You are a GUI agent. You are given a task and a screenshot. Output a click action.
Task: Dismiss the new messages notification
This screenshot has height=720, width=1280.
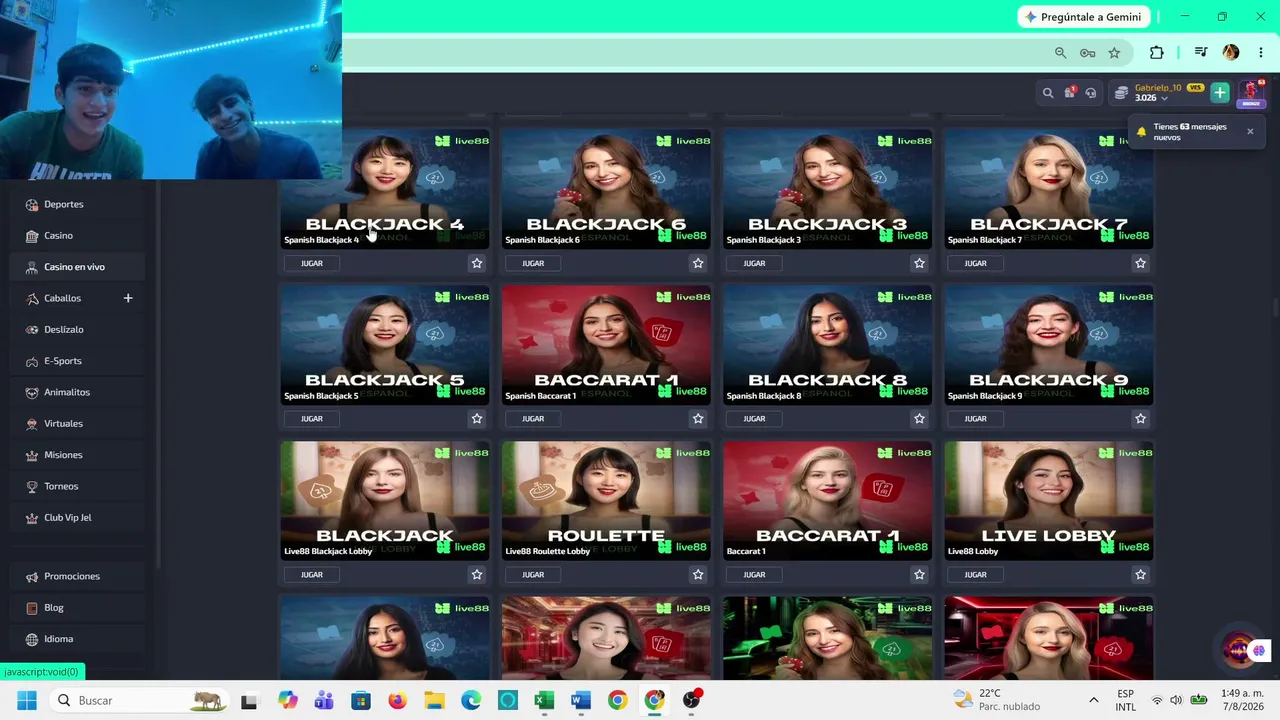[x=1249, y=131]
